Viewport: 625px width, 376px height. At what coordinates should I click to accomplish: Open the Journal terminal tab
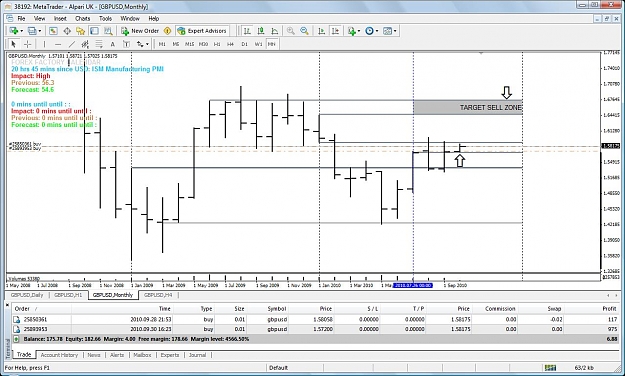197,355
